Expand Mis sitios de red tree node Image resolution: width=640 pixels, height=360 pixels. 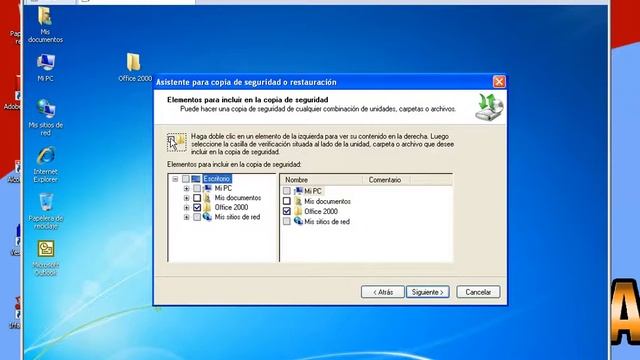click(x=187, y=217)
